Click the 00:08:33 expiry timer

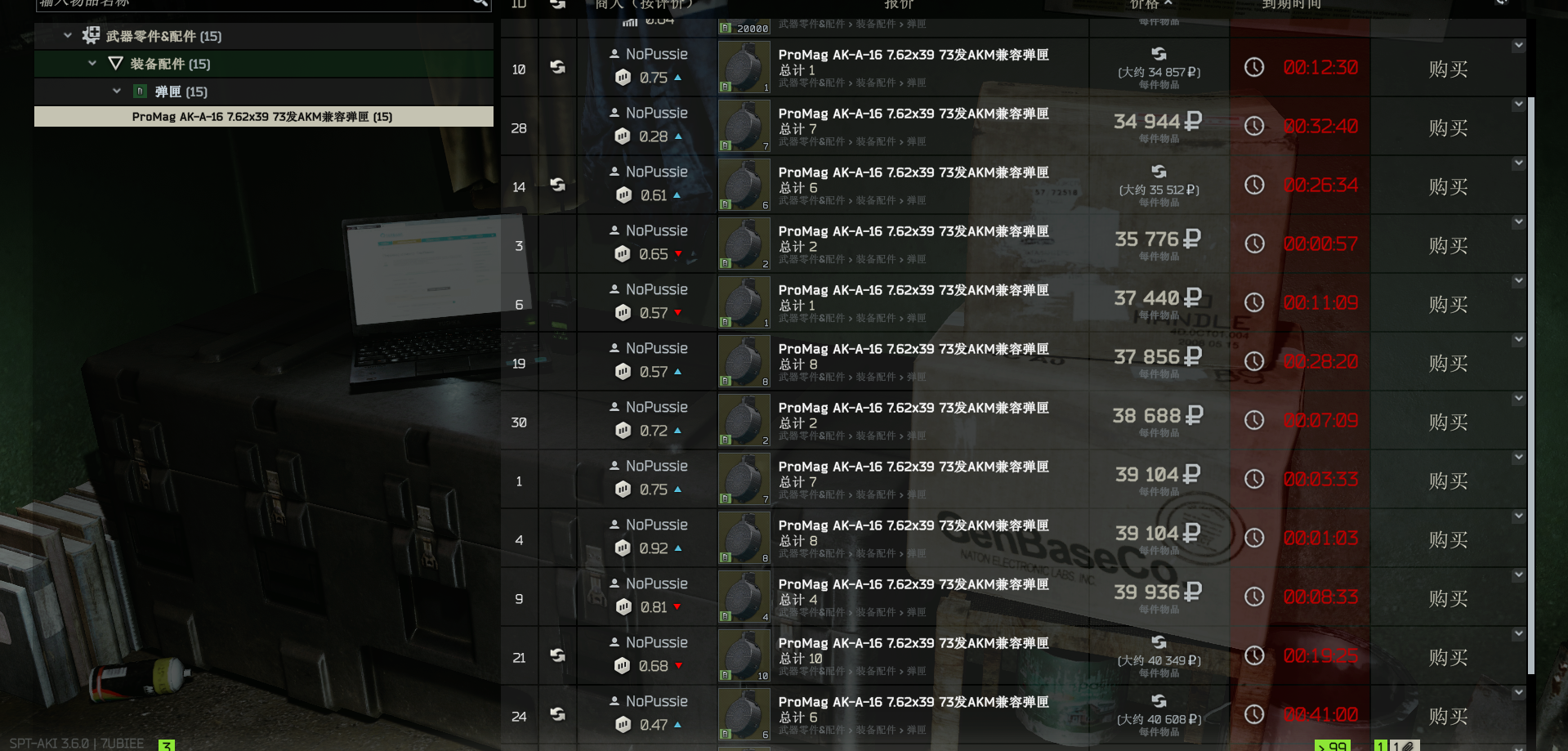coord(1320,597)
